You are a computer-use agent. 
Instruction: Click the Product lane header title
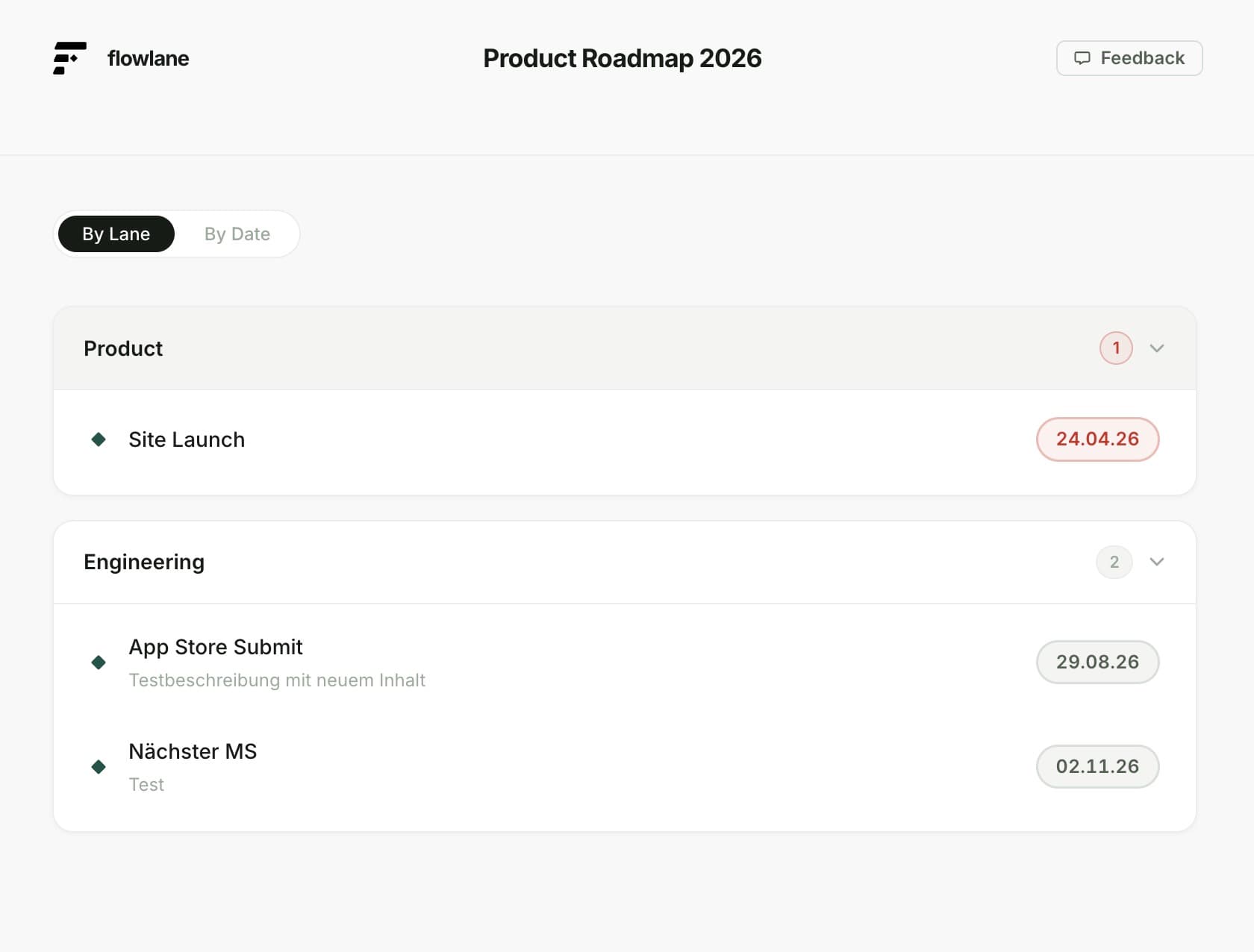coord(123,348)
